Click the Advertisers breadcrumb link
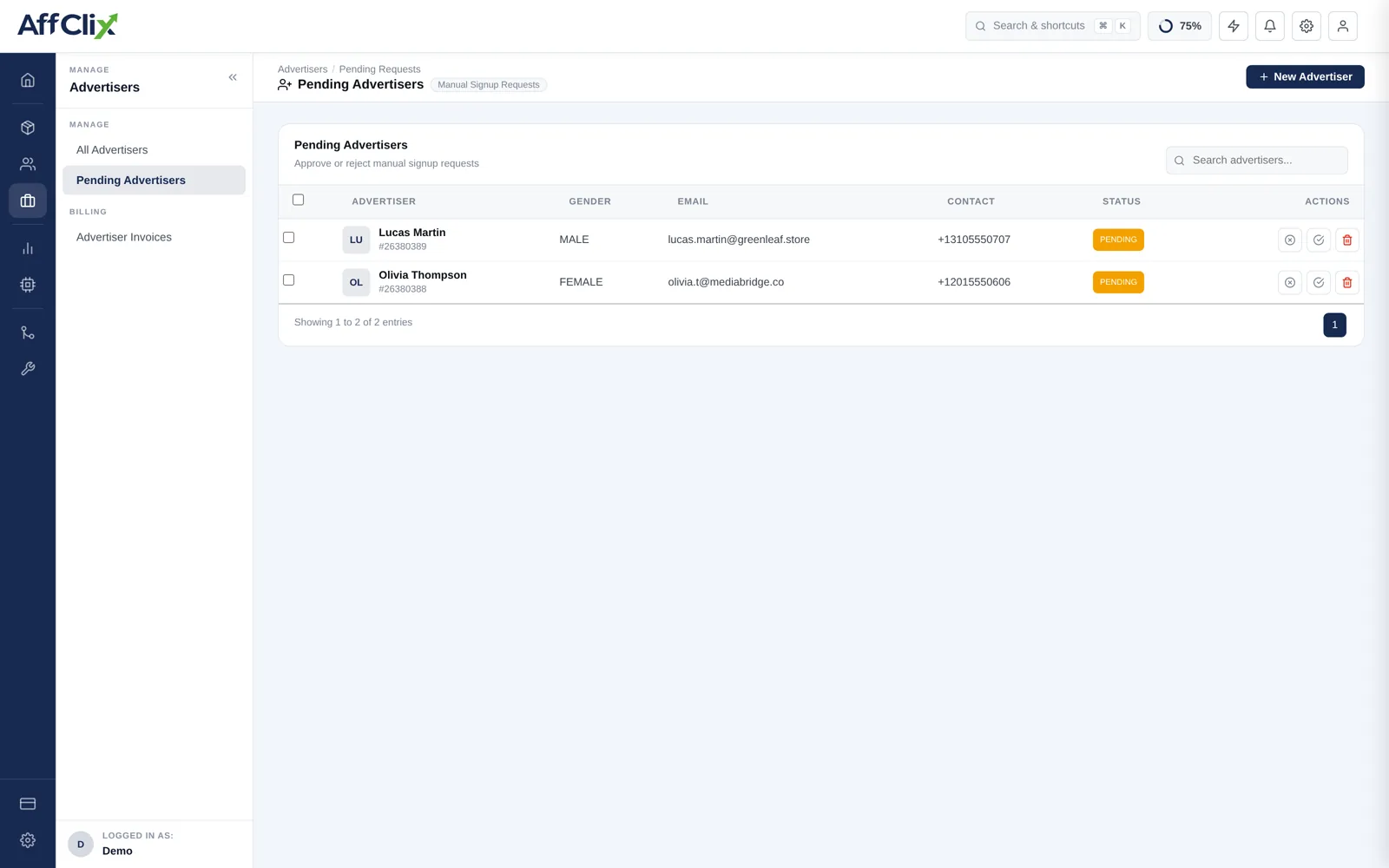 pos(302,69)
